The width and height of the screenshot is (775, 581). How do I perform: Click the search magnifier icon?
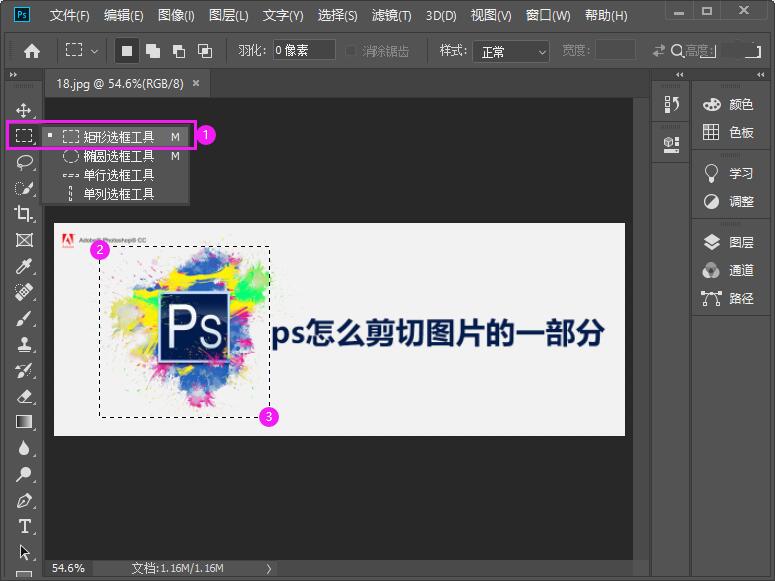(677, 50)
